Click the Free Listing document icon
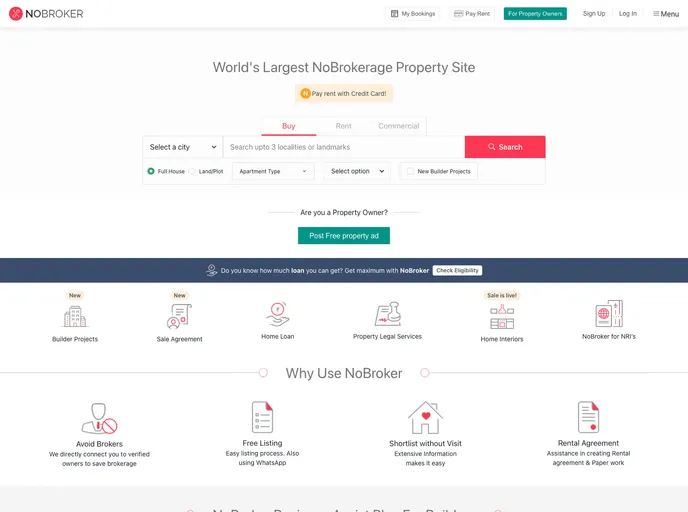688x512 pixels. click(x=262, y=417)
